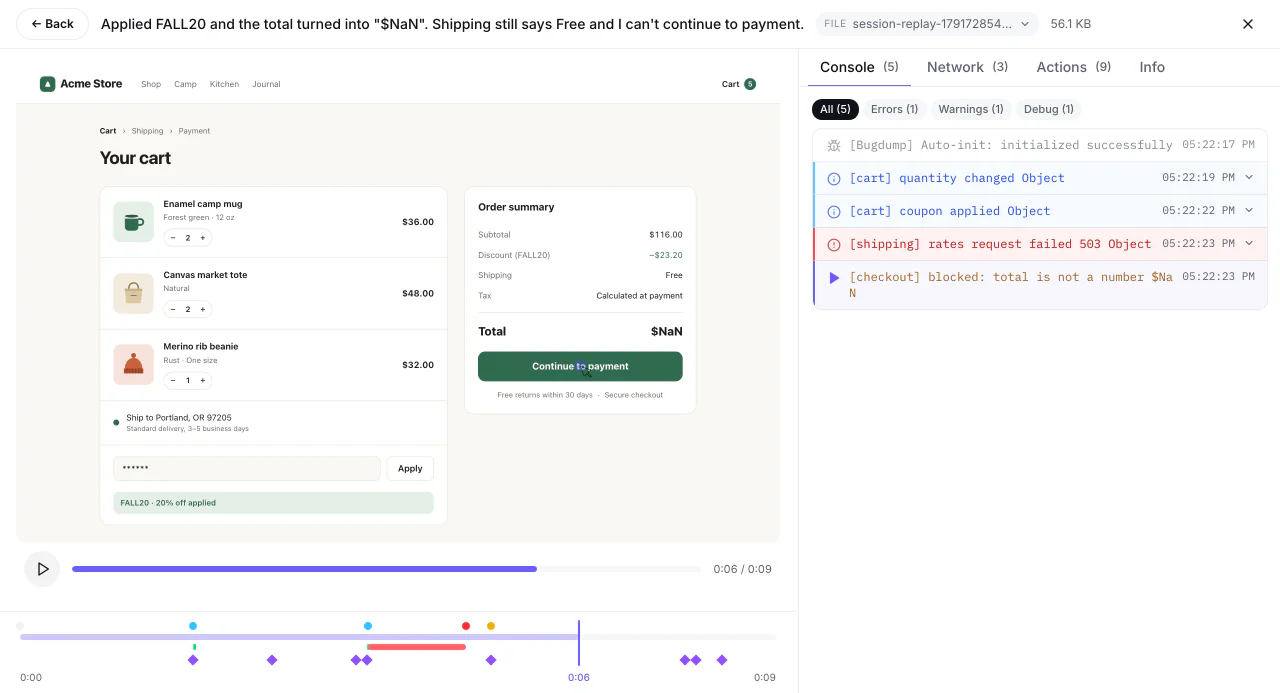The height and width of the screenshot is (693, 1280).
Task: Click the $NaN total value
Action: coord(666,331)
